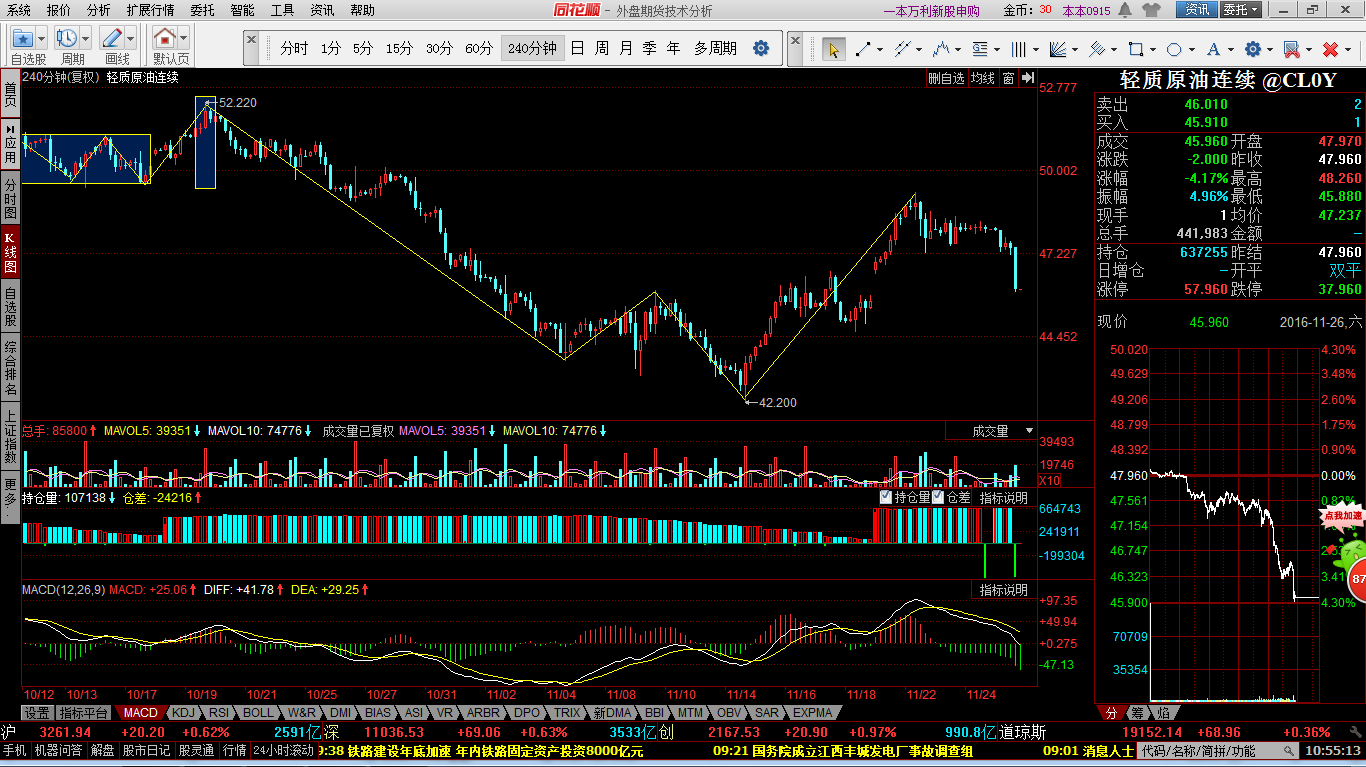Open 股市日记 in status bar
The image size is (1366, 767).
[x=146, y=750]
